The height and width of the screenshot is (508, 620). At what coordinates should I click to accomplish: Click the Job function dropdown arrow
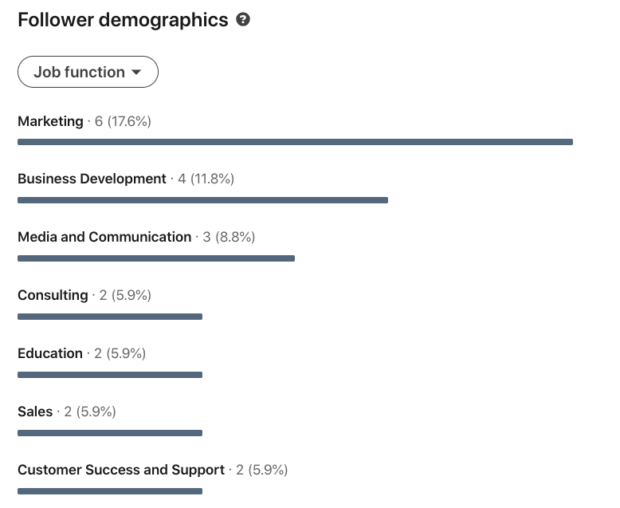click(x=138, y=72)
